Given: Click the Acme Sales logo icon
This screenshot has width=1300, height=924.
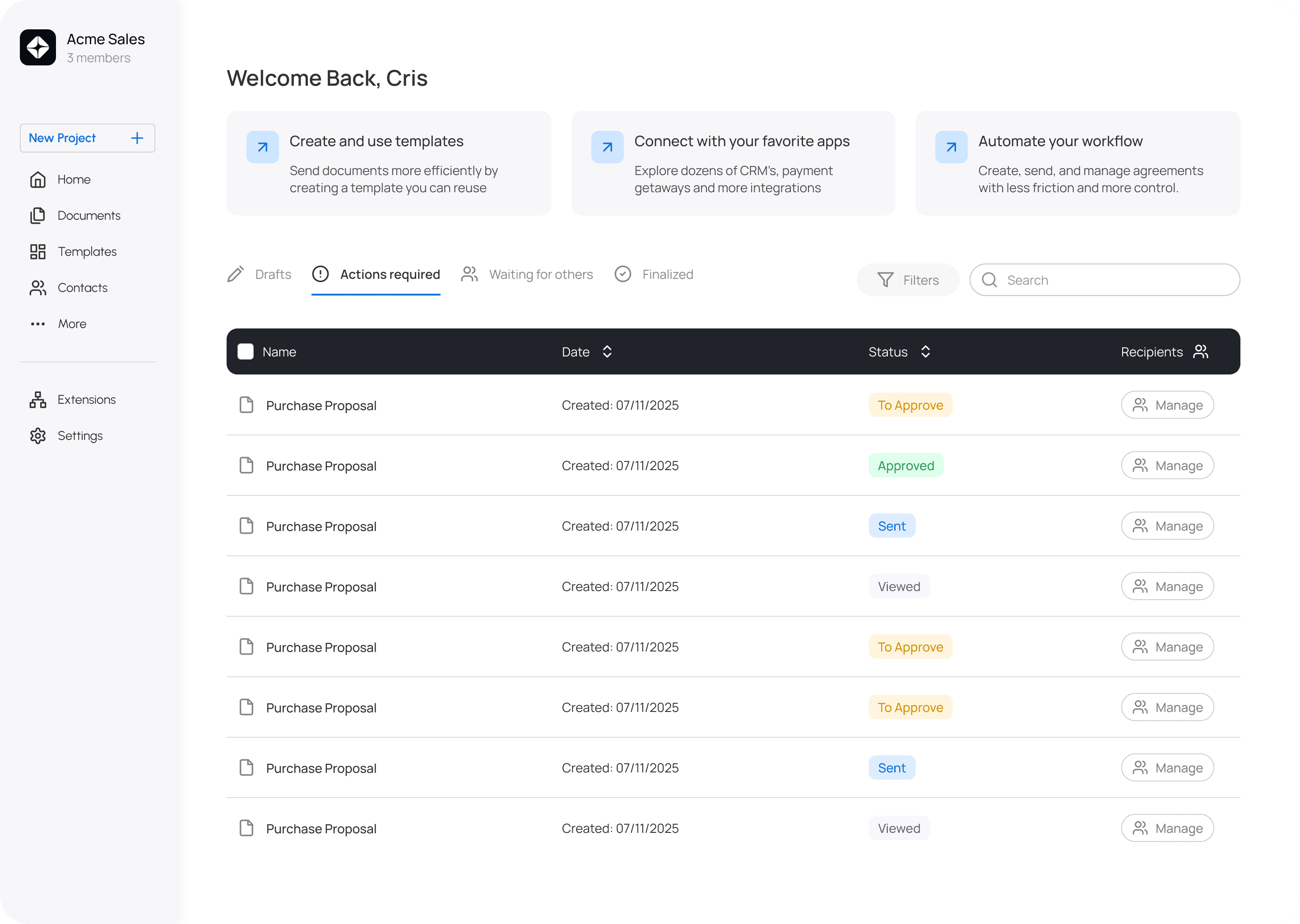Looking at the screenshot, I should (37, 47).
